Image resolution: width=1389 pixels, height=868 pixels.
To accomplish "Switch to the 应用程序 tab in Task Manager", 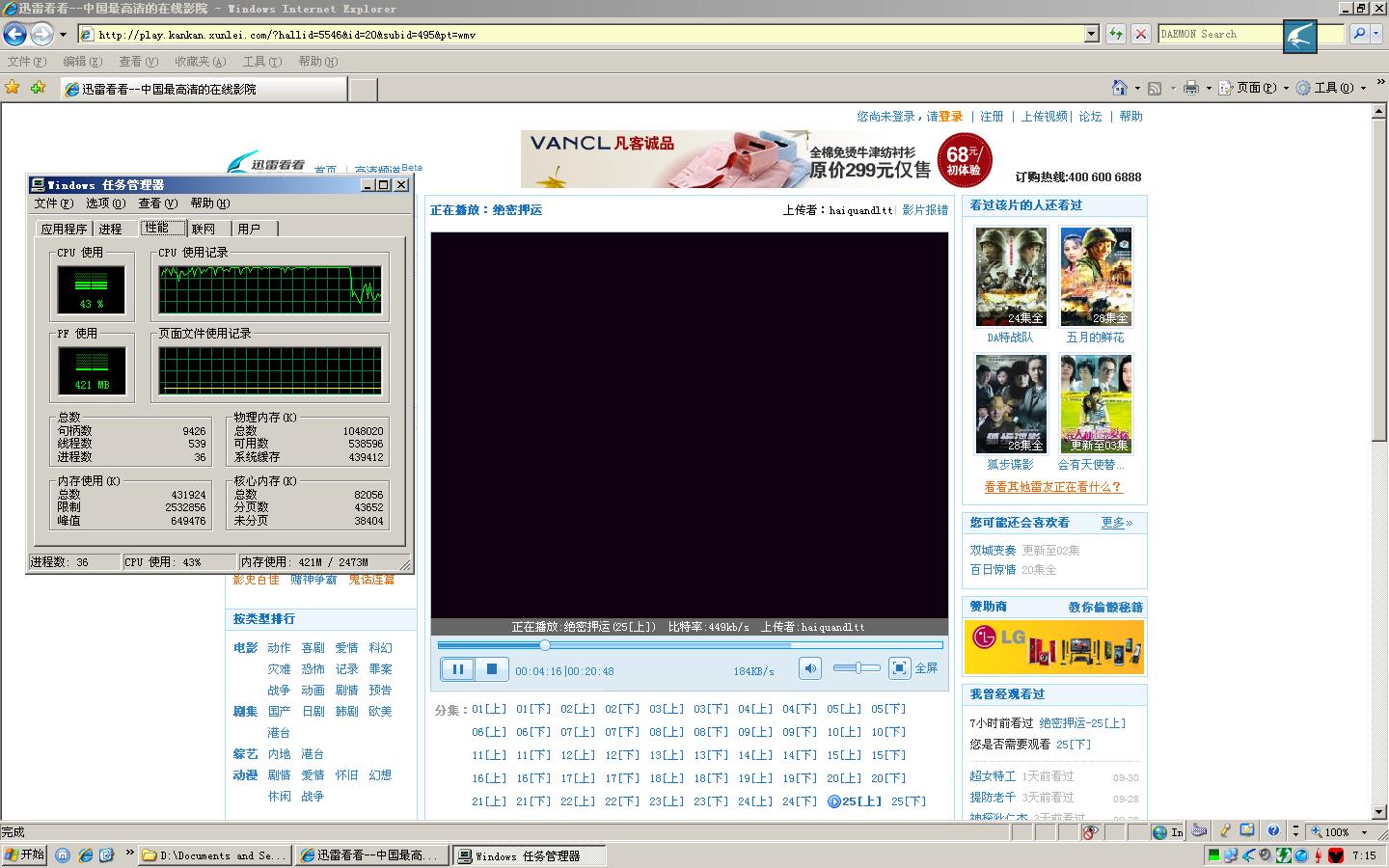I will point(64,230).
